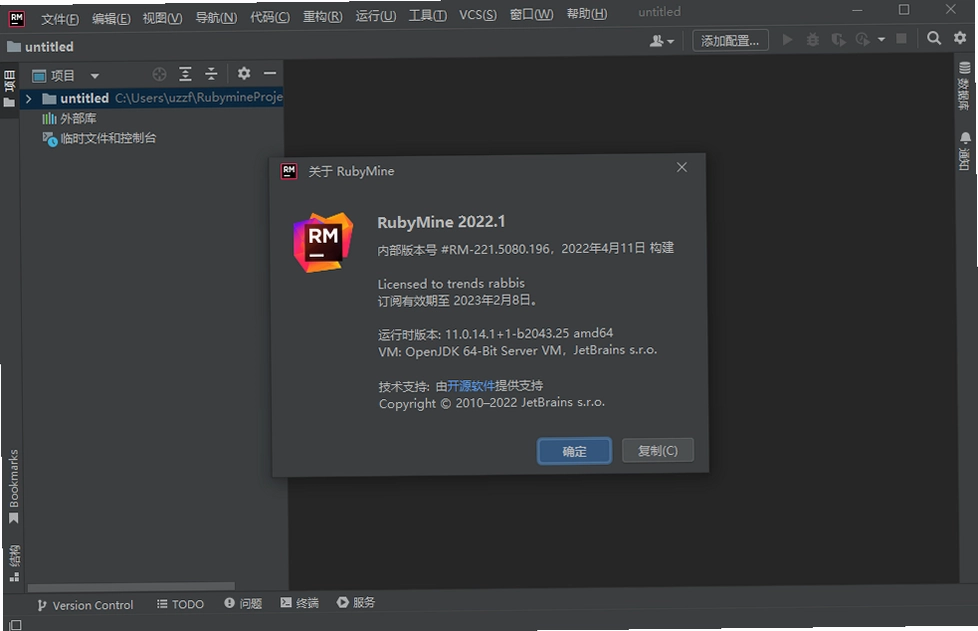Screen dimensions: 978x631
Task: Click the RubyMine logo in title bar
Action: [x=17, y=19]
